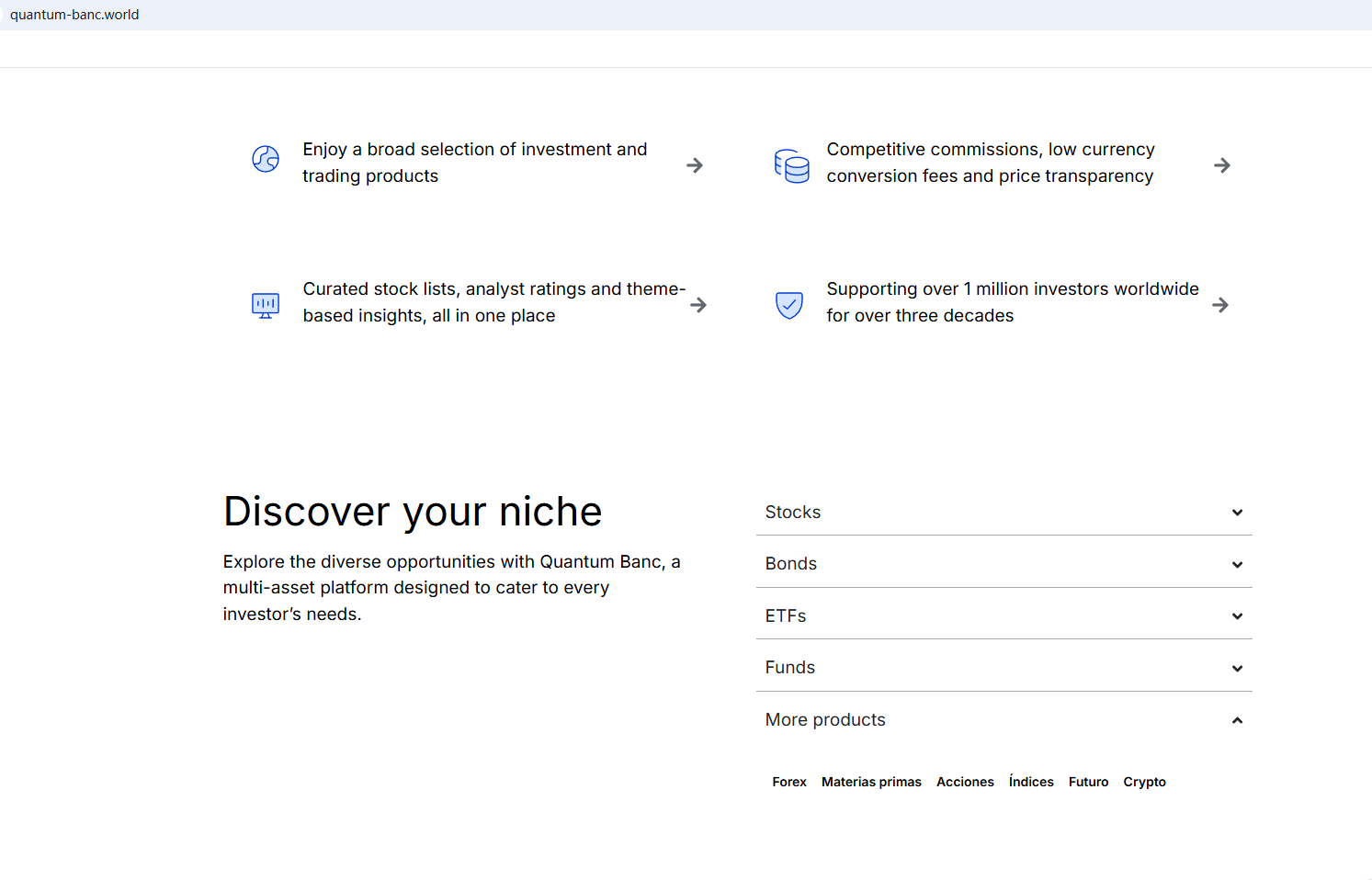The height and width of the screenshot is (880, 1372).
Task: Expand the ETFs dropdown chevron
Action: click(1237, 616)
